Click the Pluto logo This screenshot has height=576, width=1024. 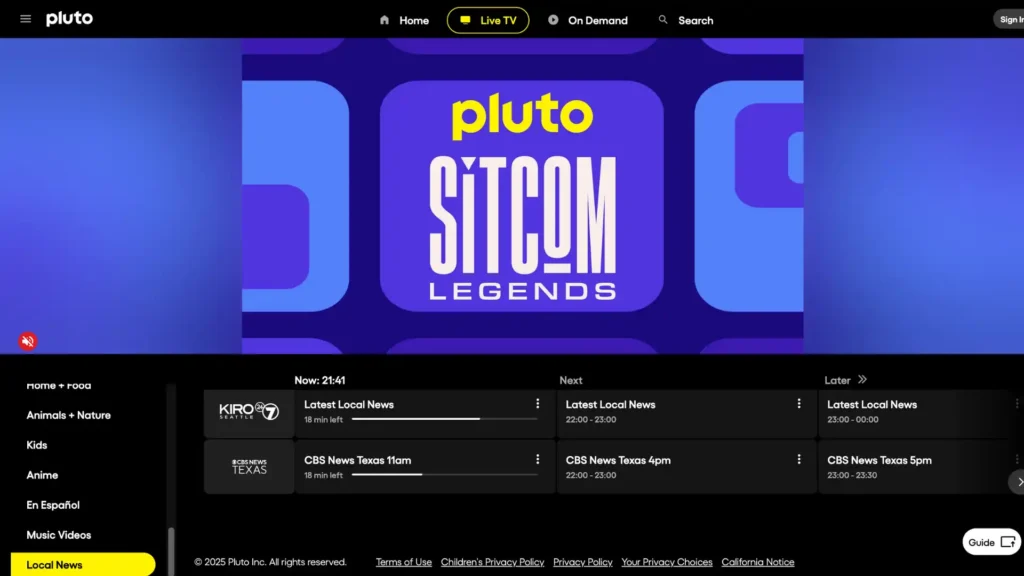69,19
